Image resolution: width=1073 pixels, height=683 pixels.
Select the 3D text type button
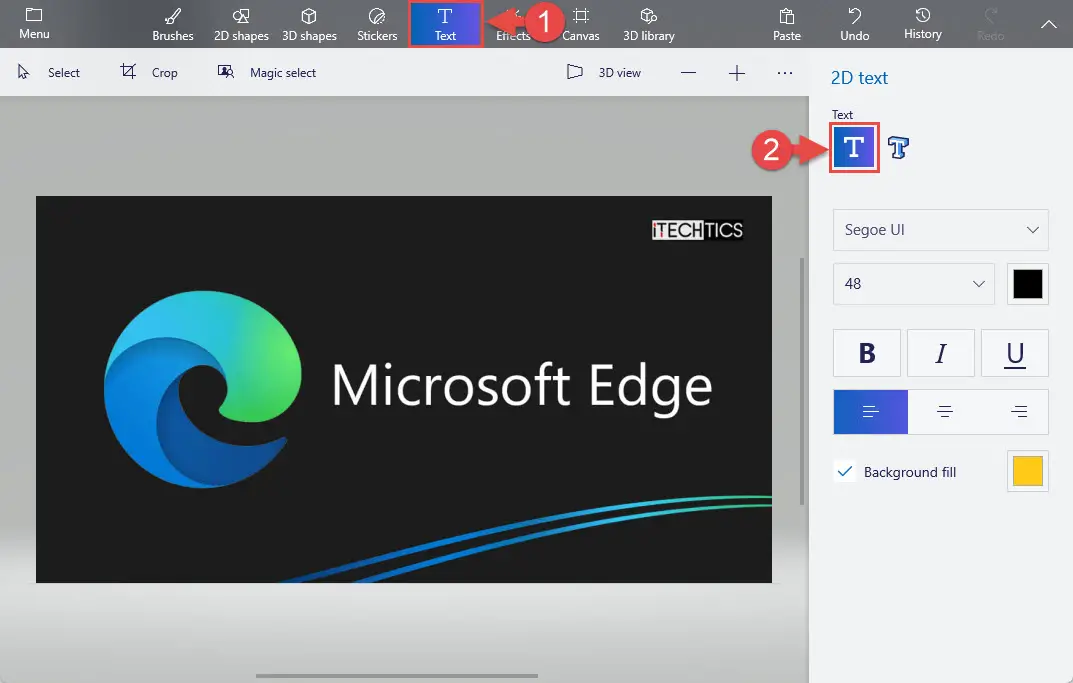(x=898, y=147)
